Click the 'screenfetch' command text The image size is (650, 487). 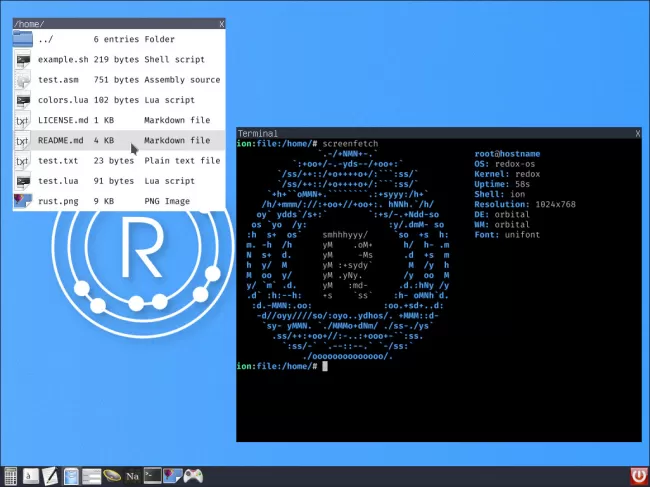click(350, 144)
